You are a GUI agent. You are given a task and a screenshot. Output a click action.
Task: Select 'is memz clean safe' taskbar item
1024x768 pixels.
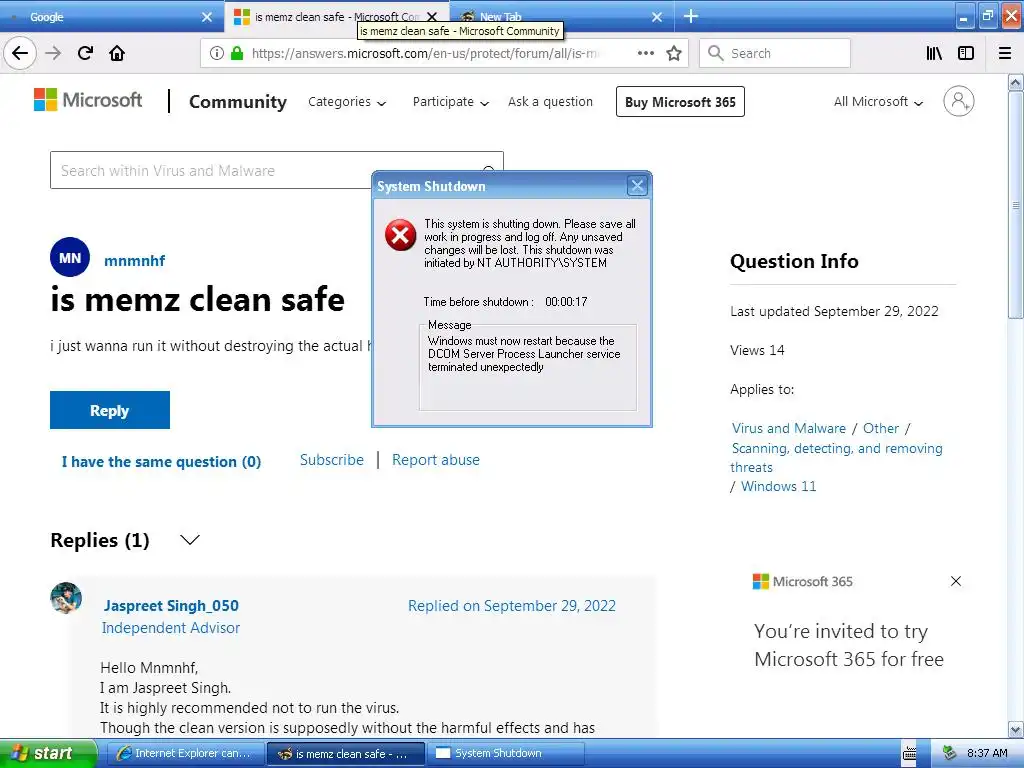[x=345, y=753]
